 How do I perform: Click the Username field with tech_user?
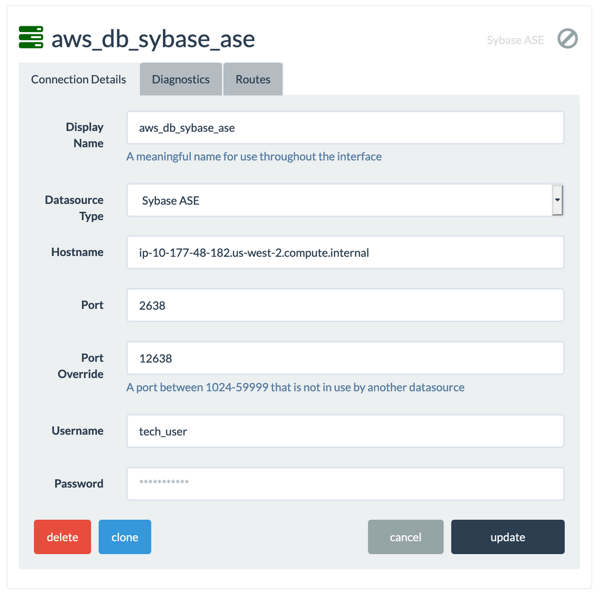pyautogui.click(x=345, y=431)
